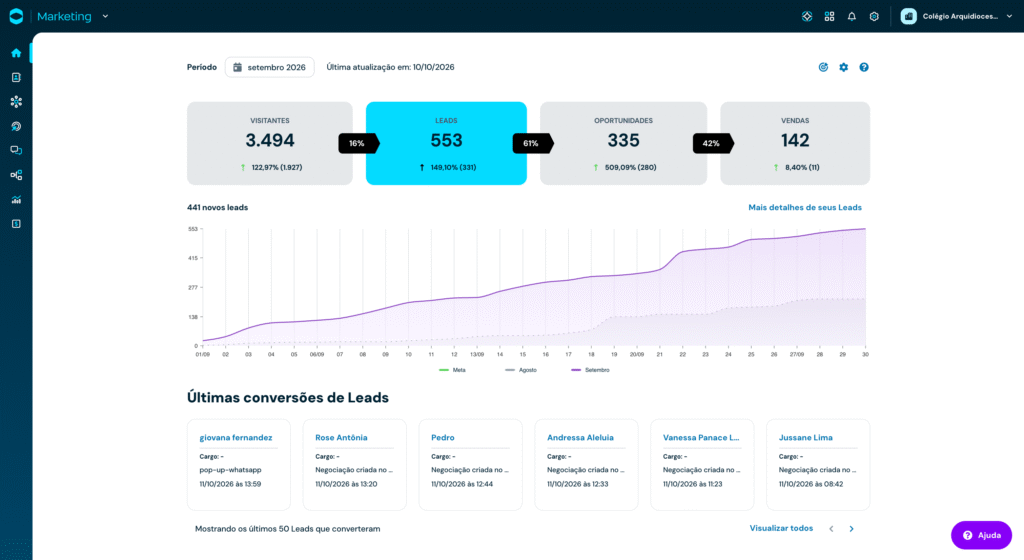Open lead Jussane Lima

coord(805,437)
